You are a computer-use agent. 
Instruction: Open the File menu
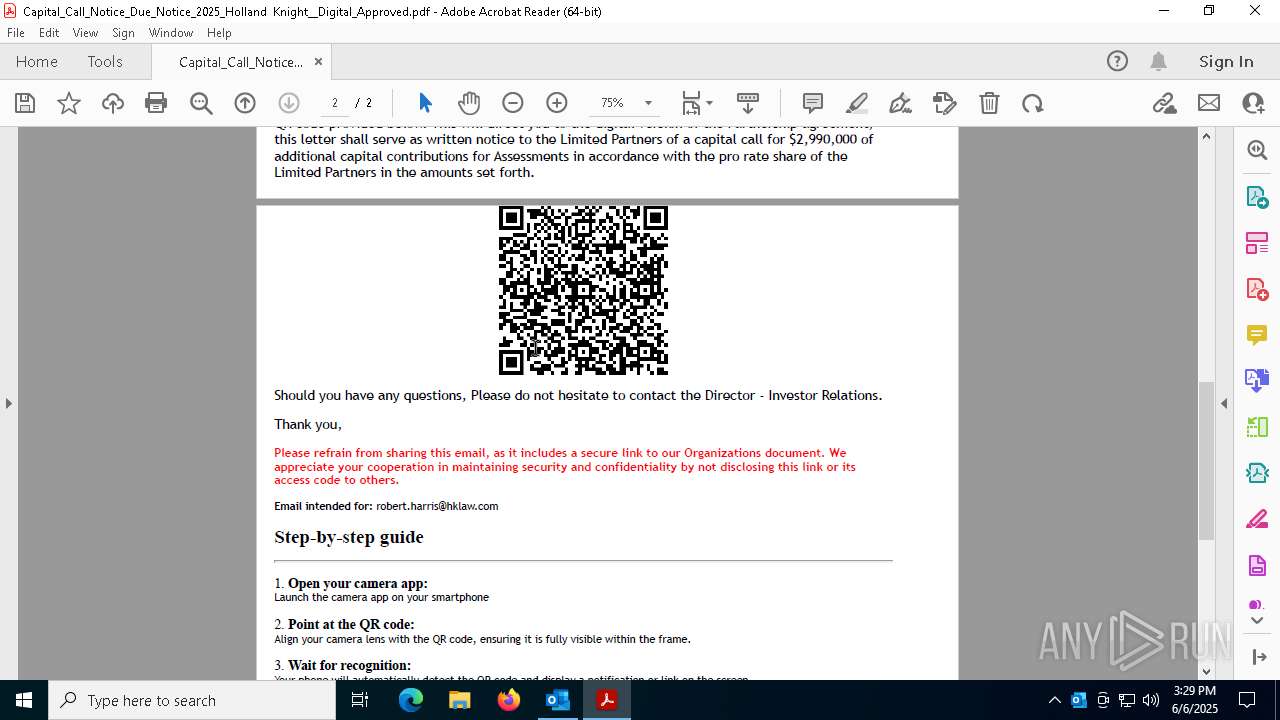click(x=16, y=33)
